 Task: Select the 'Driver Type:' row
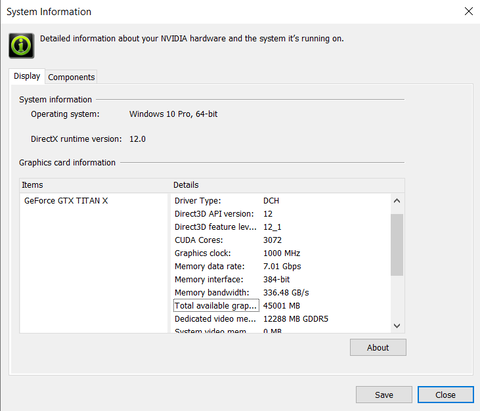pos(281,201)
